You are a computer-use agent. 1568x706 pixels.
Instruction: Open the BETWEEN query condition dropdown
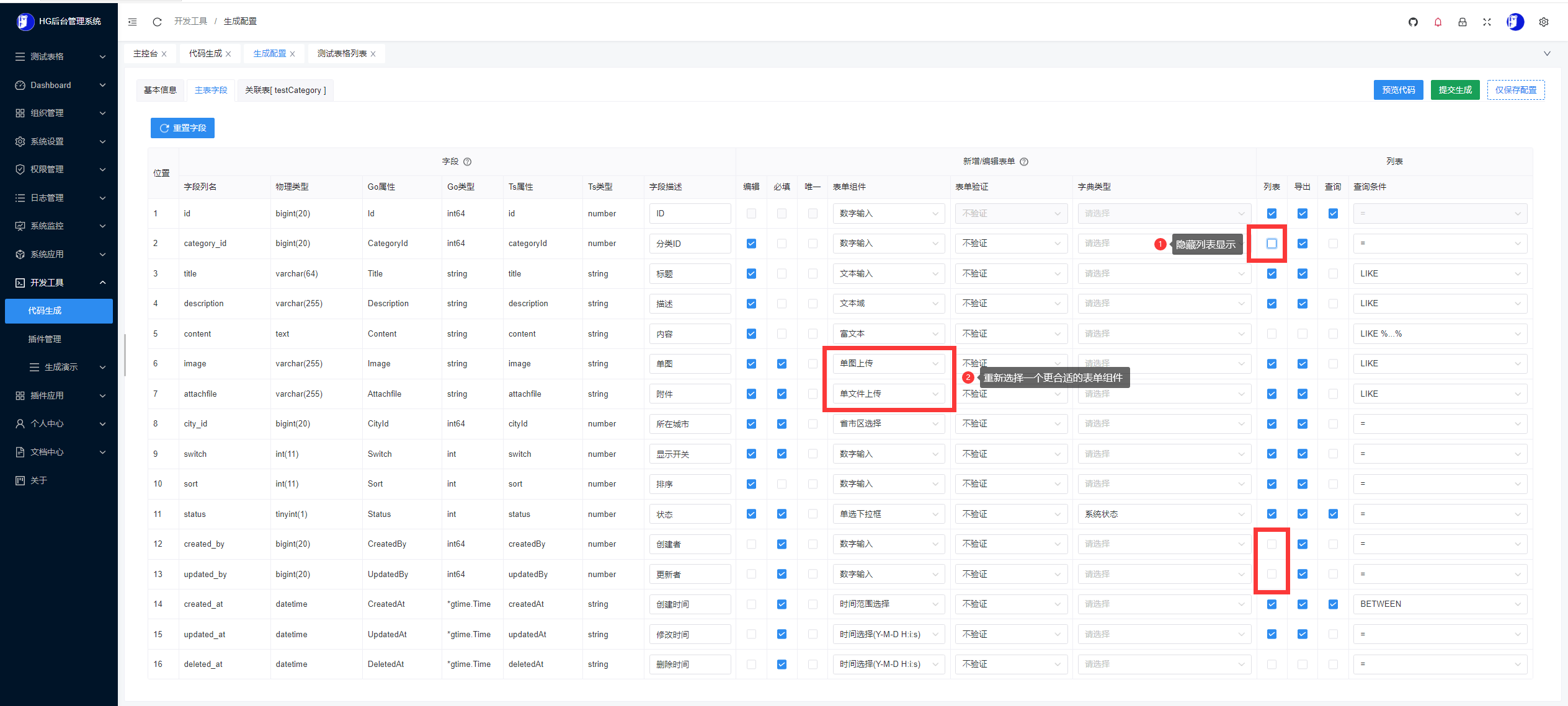pyautogui.click(x=1440, y=604)
